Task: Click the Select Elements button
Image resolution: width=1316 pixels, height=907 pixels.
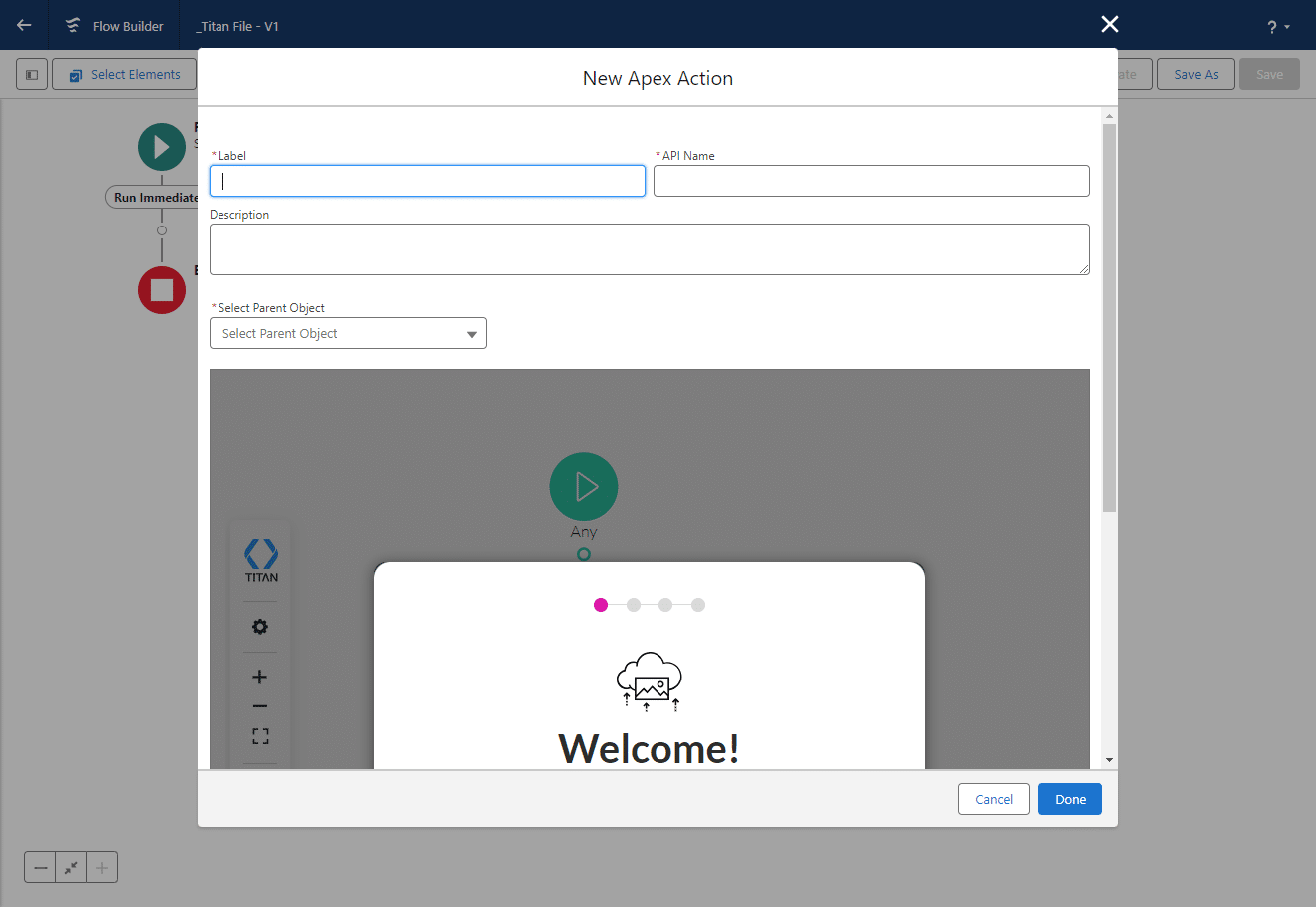Action: click(125, 74)
